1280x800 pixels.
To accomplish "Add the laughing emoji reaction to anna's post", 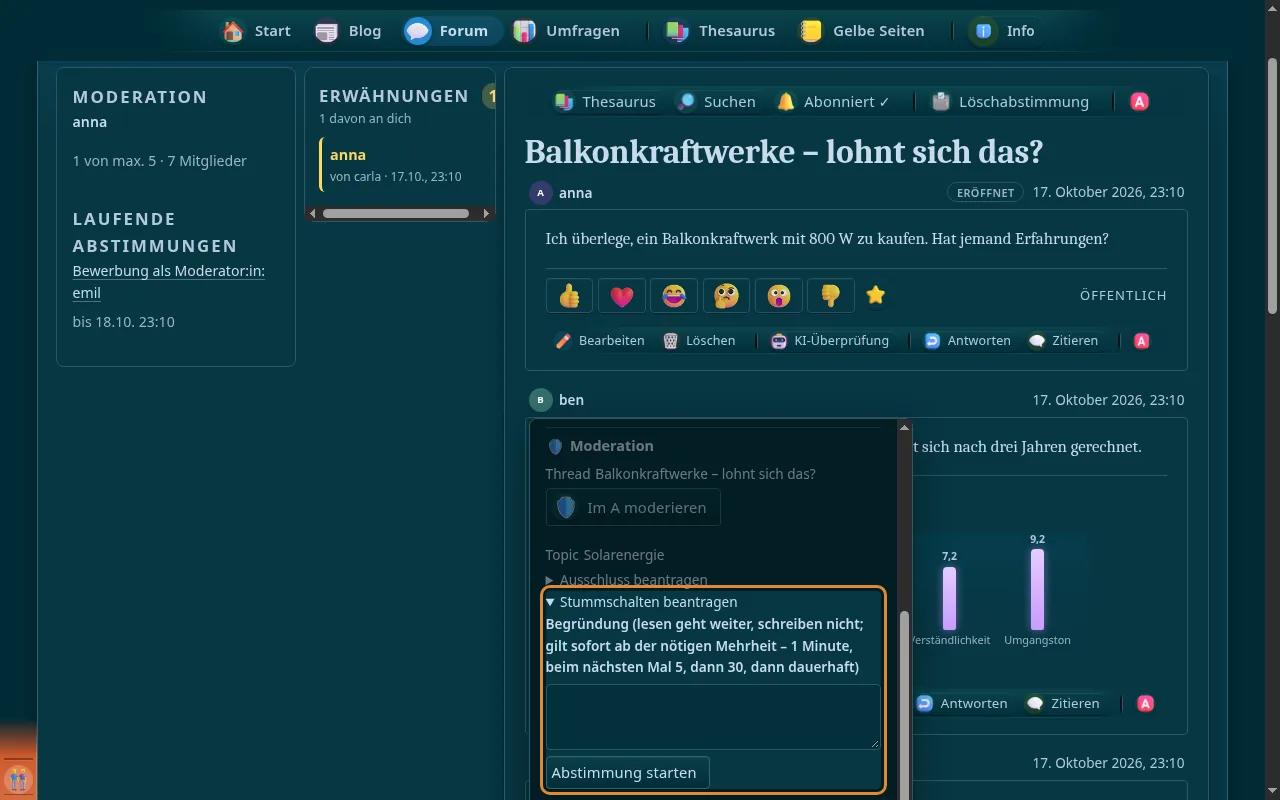I will pyautogui.click(x=674, y=296).
